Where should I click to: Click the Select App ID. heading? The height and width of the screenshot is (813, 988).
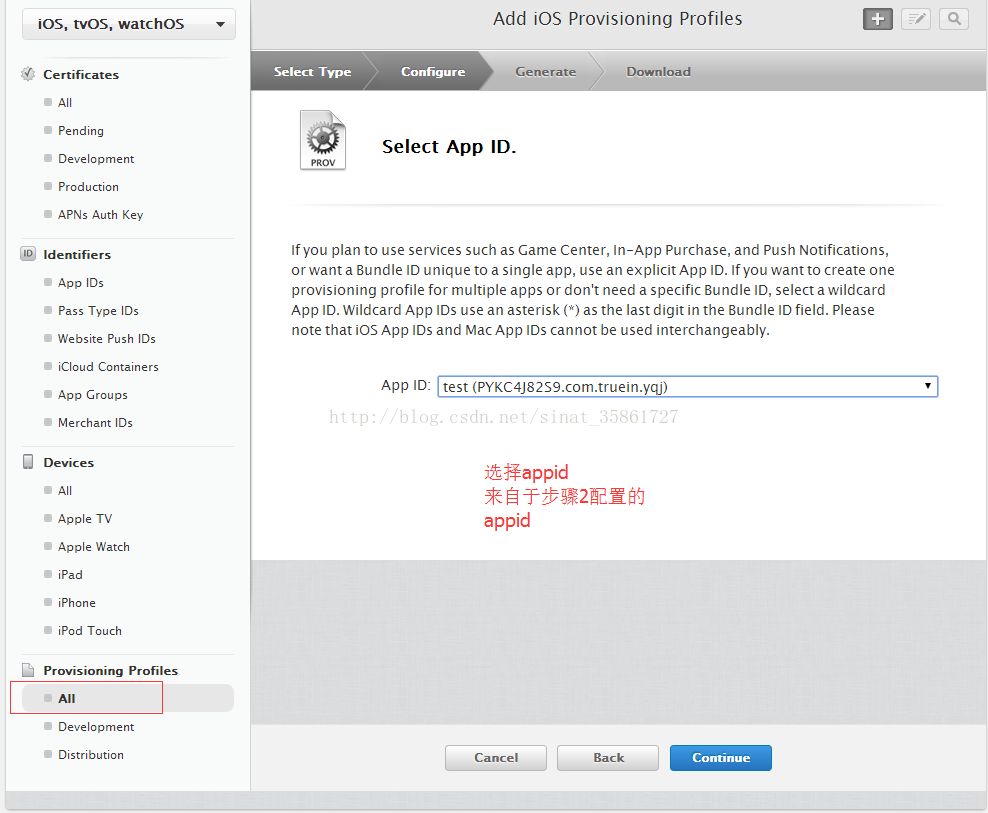click(x=449, y=147)
